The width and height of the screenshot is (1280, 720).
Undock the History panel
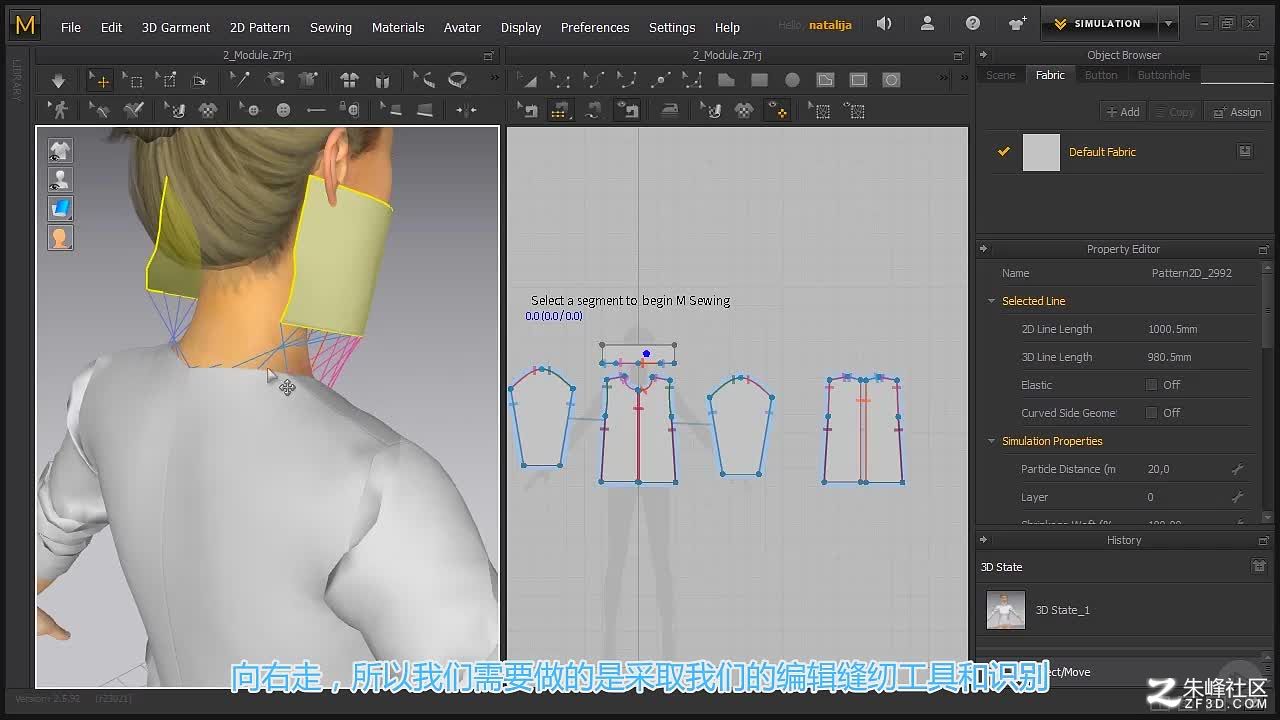coord(1264,540)
